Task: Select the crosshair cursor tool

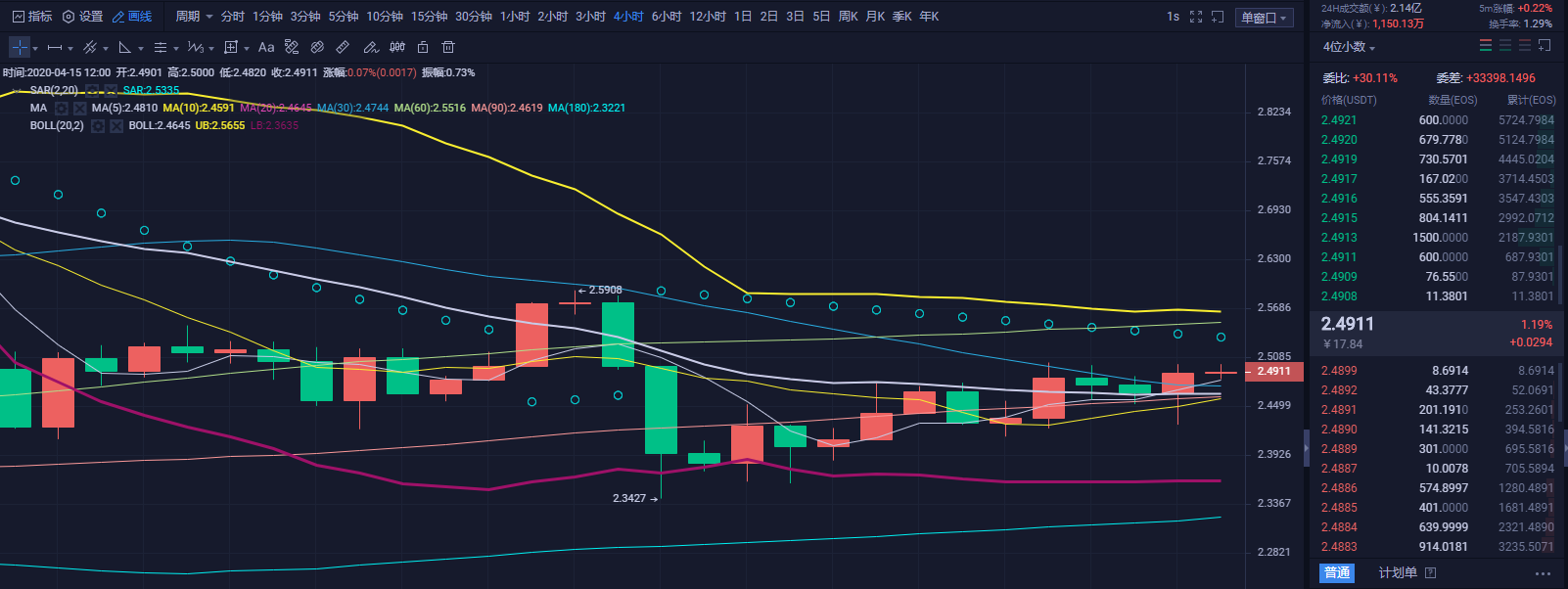Action: 20,47
